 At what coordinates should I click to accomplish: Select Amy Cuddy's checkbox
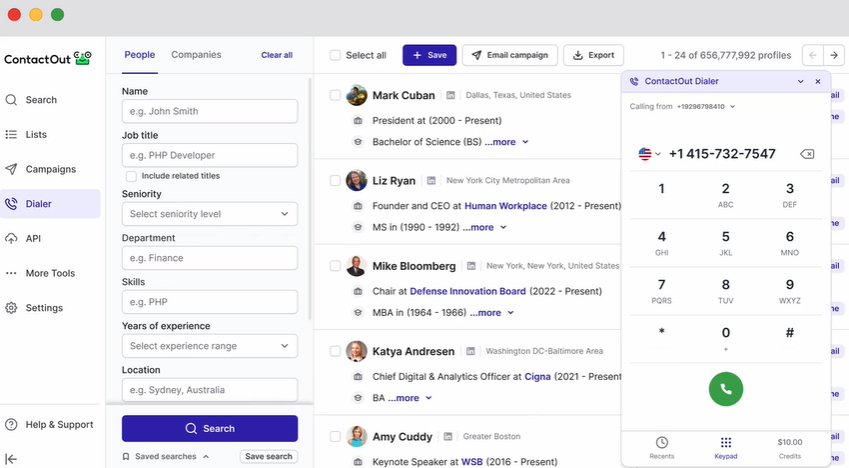point(335,437)
